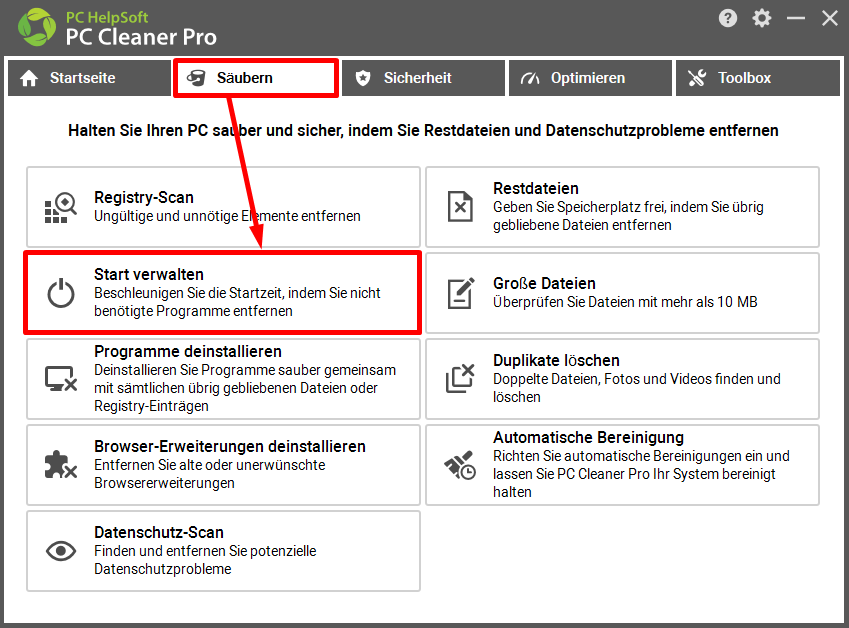Open the Sicherheit tab
This screenshot has width=849, height=628.
coord(423,78)
